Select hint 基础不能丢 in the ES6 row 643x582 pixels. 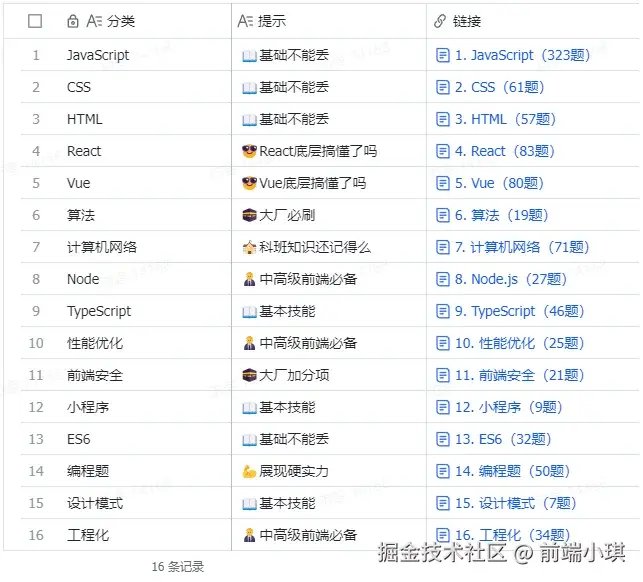[294, 439]
